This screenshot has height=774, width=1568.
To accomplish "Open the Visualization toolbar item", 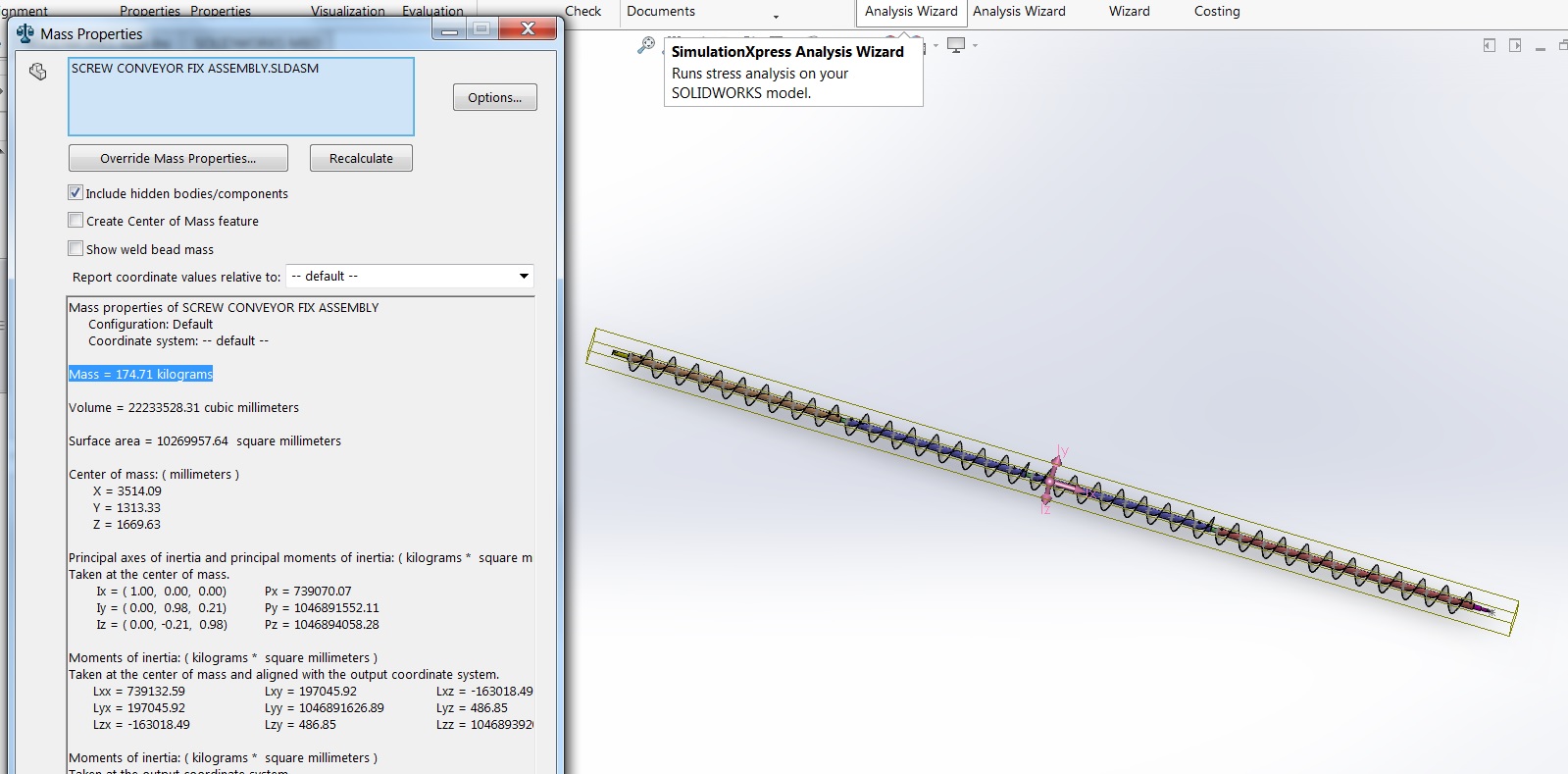I will 348,11.
